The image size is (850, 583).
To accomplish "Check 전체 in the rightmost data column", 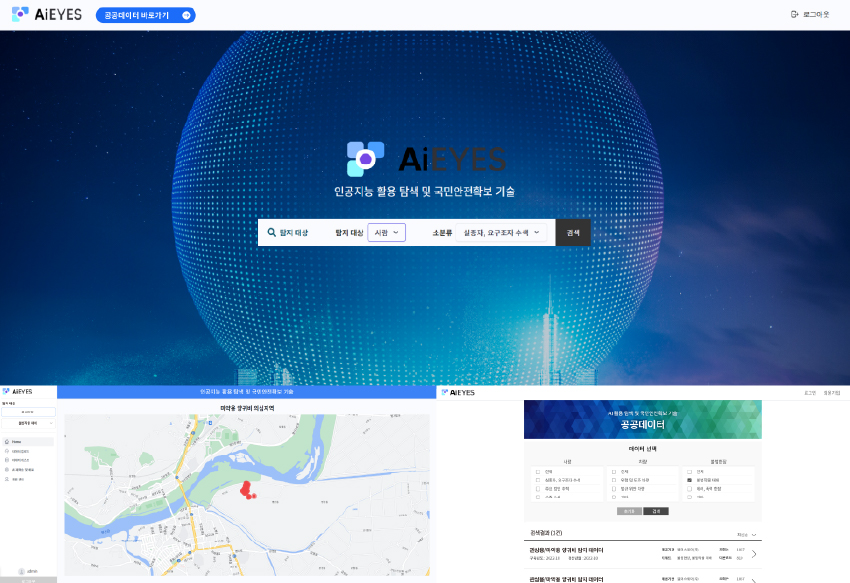I will click(x=690, y=472).
